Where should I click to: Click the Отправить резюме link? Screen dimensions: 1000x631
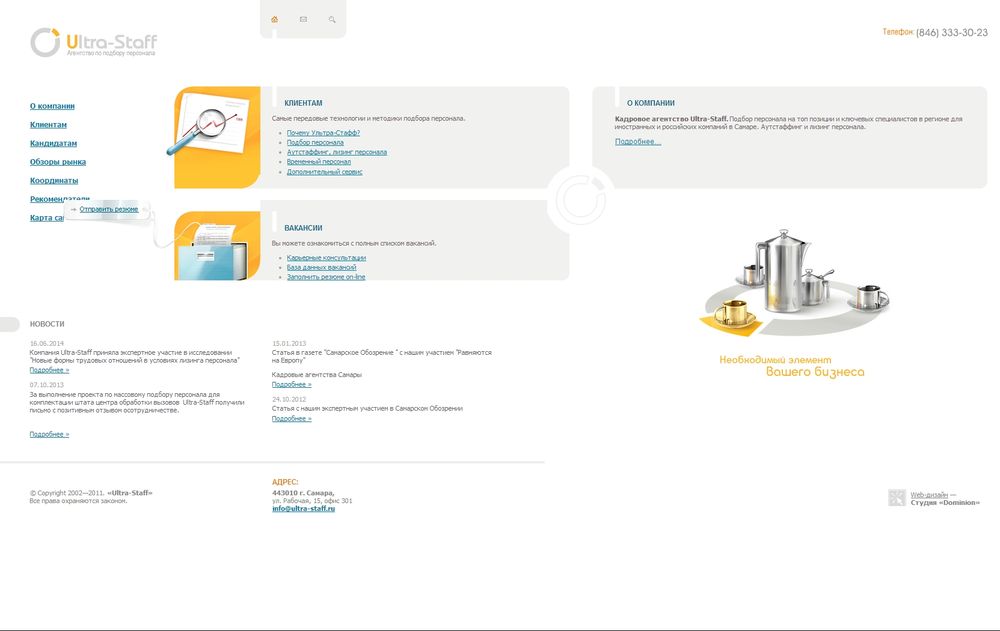(x=109, y=209)
